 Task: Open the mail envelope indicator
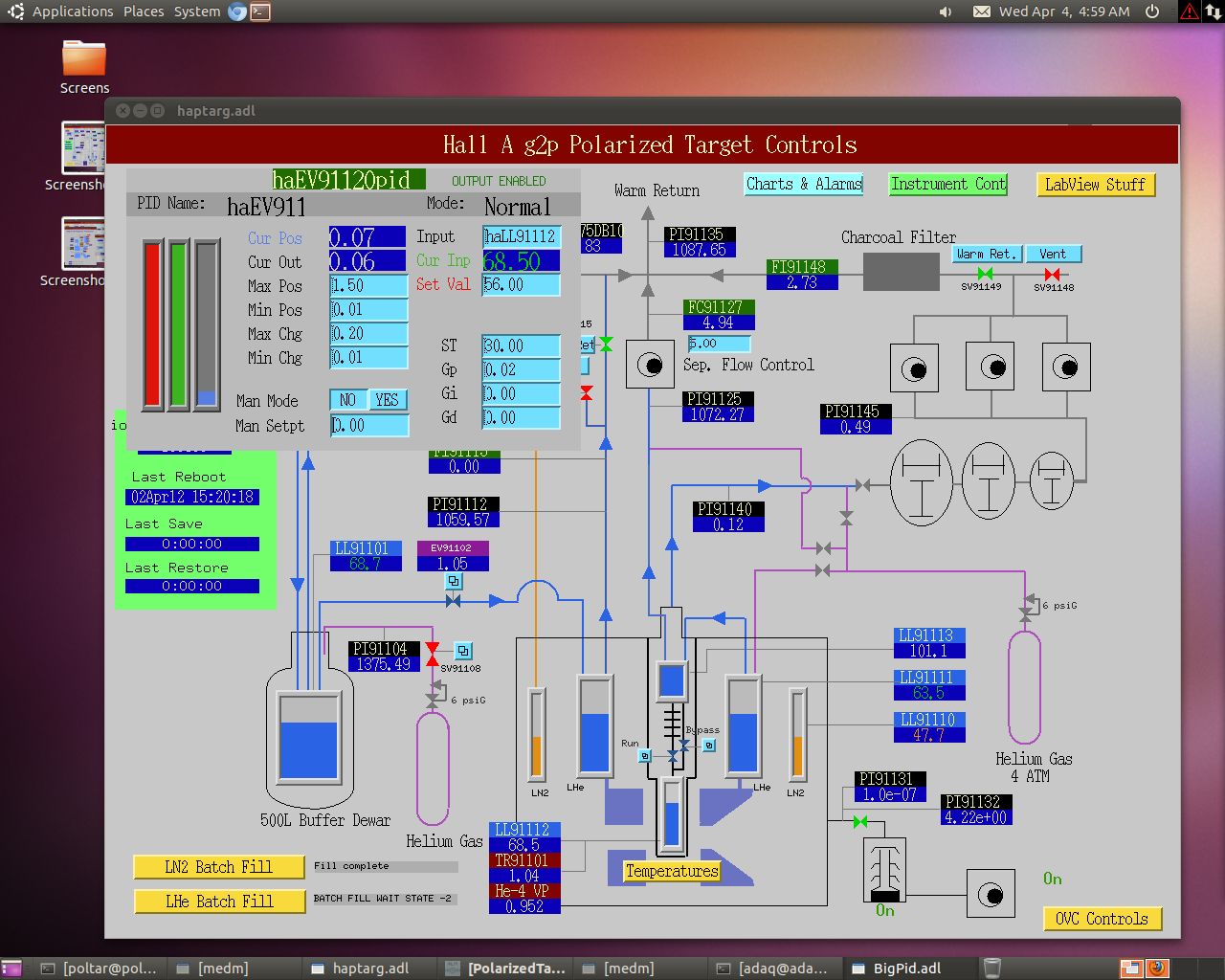click(982, 11)
